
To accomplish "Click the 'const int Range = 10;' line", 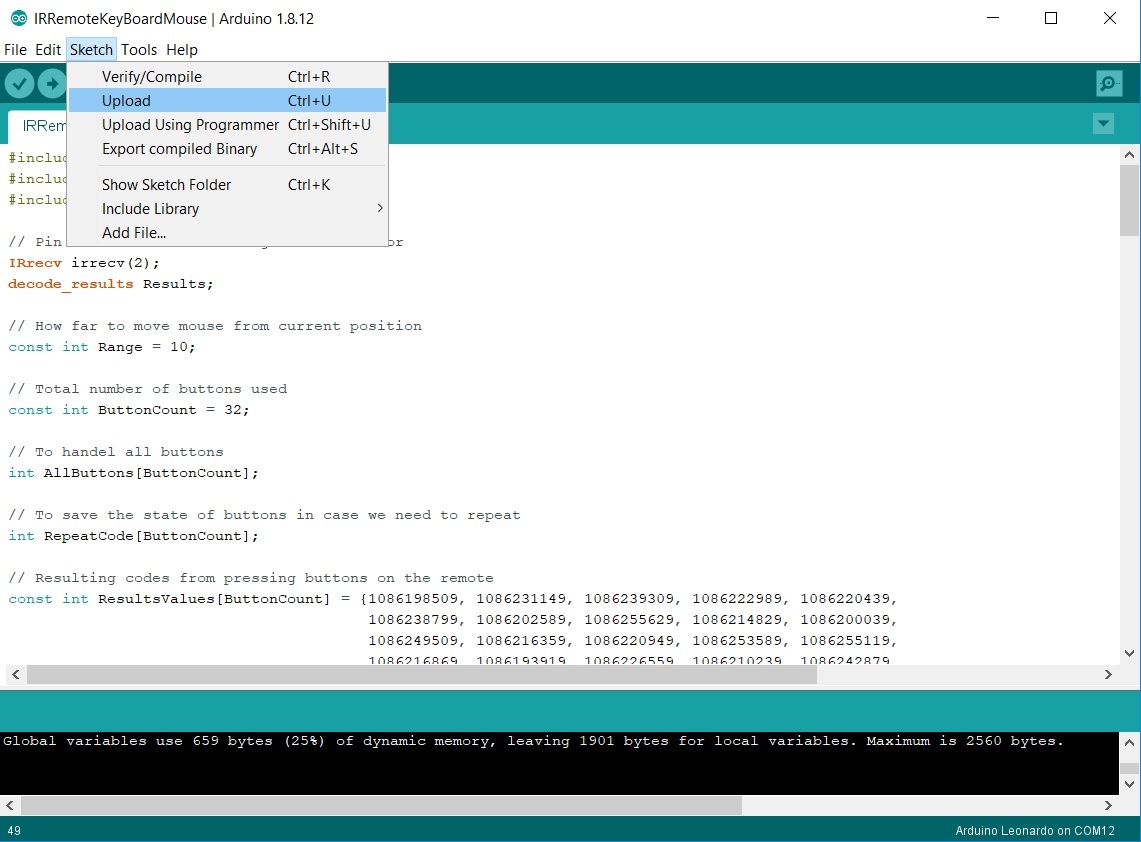I will [x=102, y=347].
